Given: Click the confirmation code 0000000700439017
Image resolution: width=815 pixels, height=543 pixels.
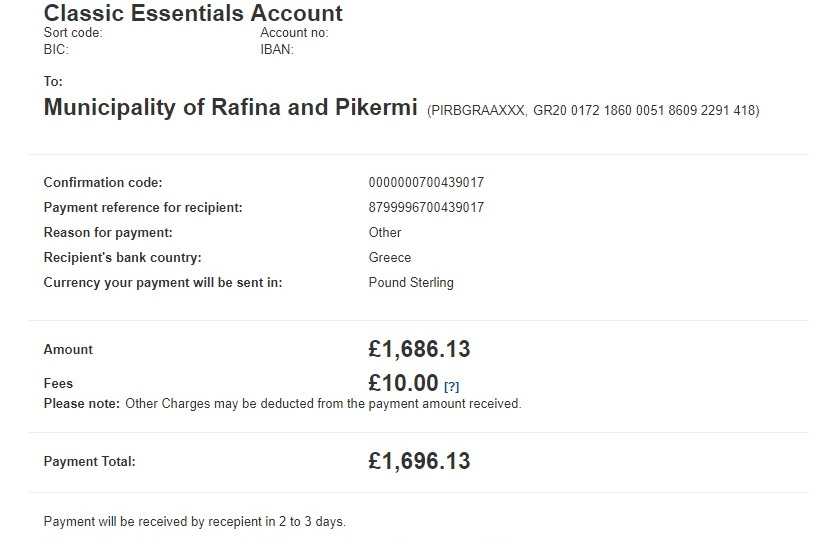Looking at the screenshot, I should click(x=426, y=182).
